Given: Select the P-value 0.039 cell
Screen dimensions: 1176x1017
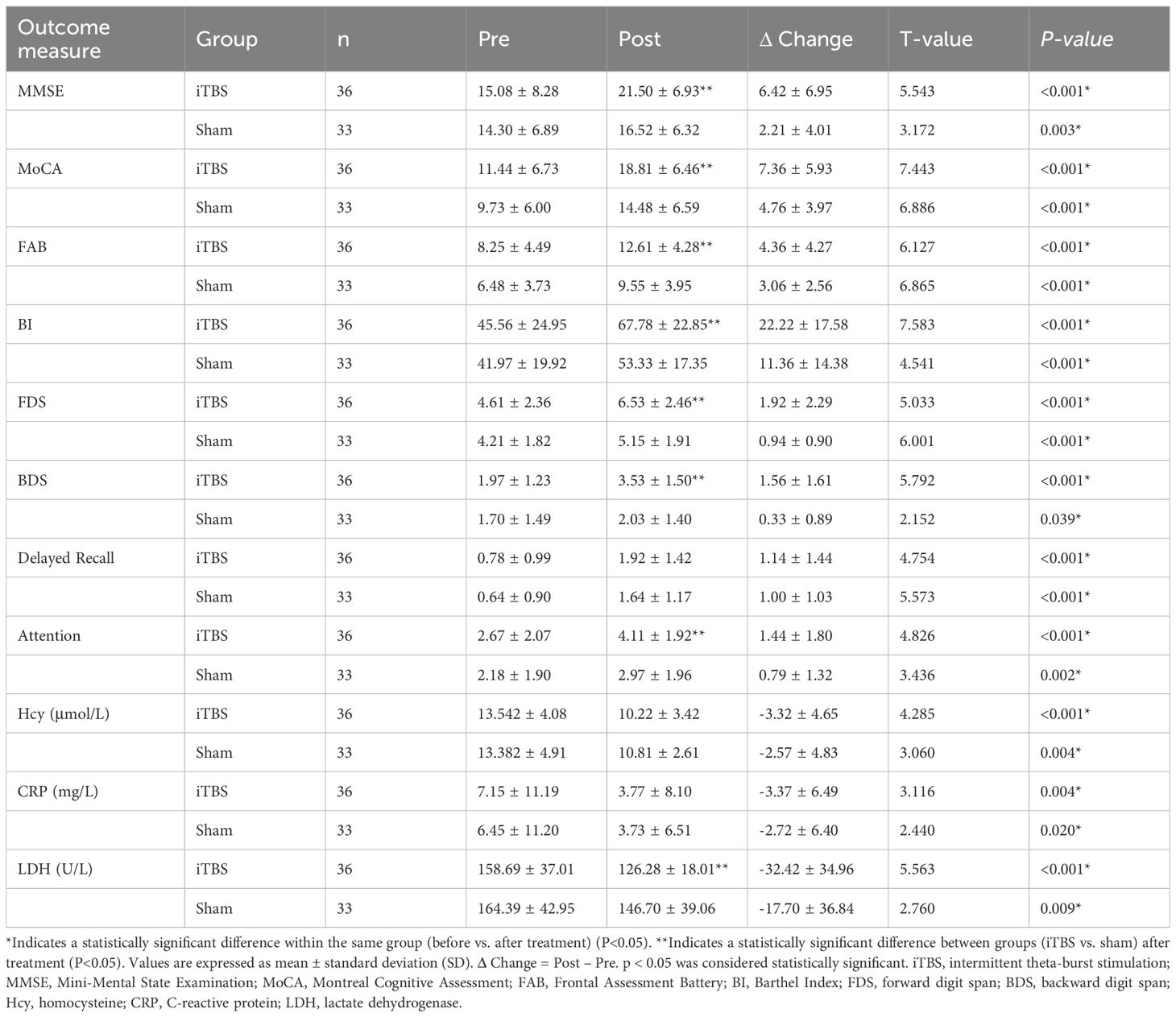Looking at the screenshot, I should pos(1060,519).
